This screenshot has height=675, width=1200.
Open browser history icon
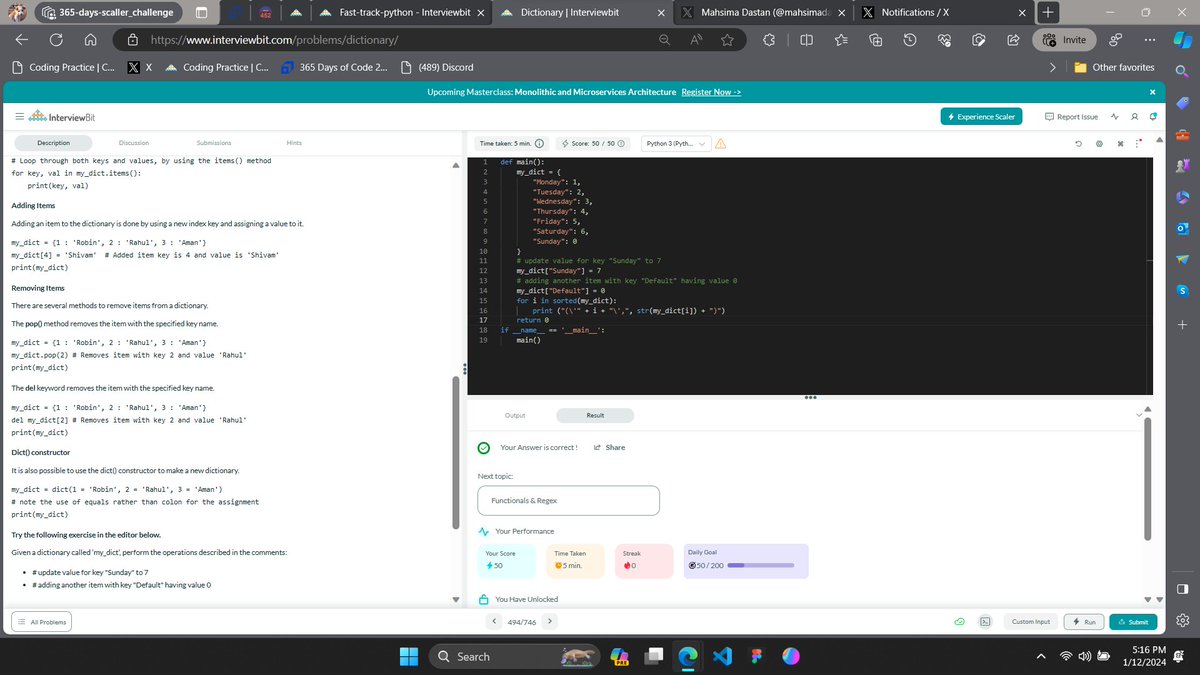pyautogui.click(x=910, y=40)
